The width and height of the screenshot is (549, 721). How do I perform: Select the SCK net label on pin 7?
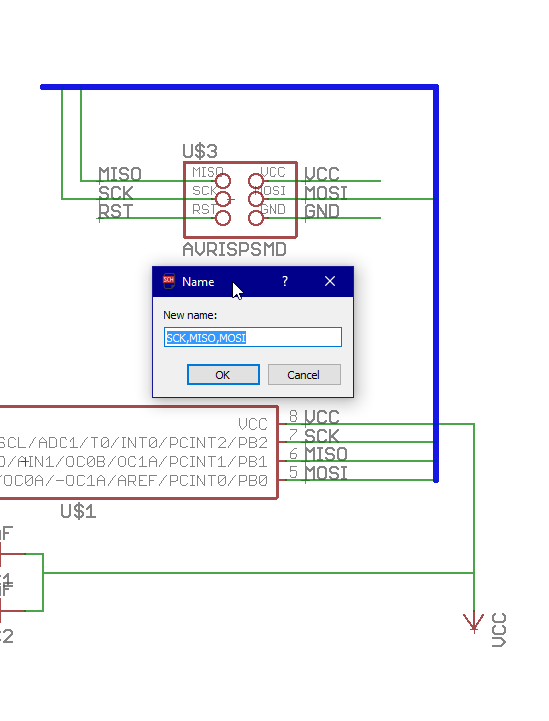coord(321,435)
